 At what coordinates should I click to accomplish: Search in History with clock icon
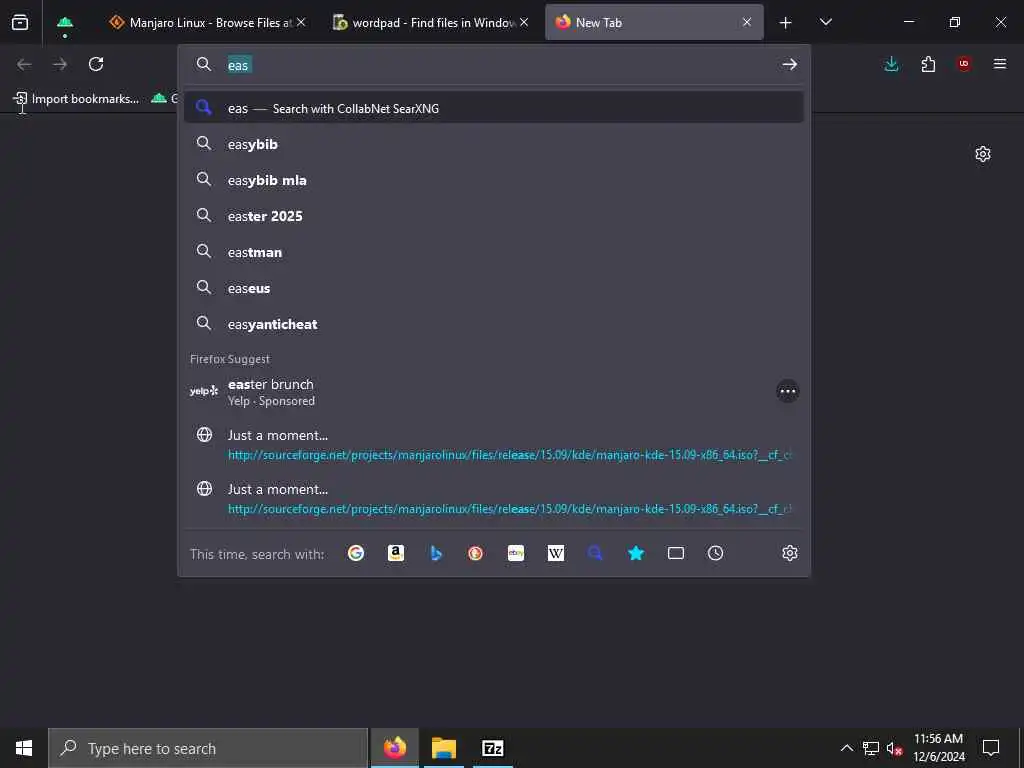click(716, 553)
